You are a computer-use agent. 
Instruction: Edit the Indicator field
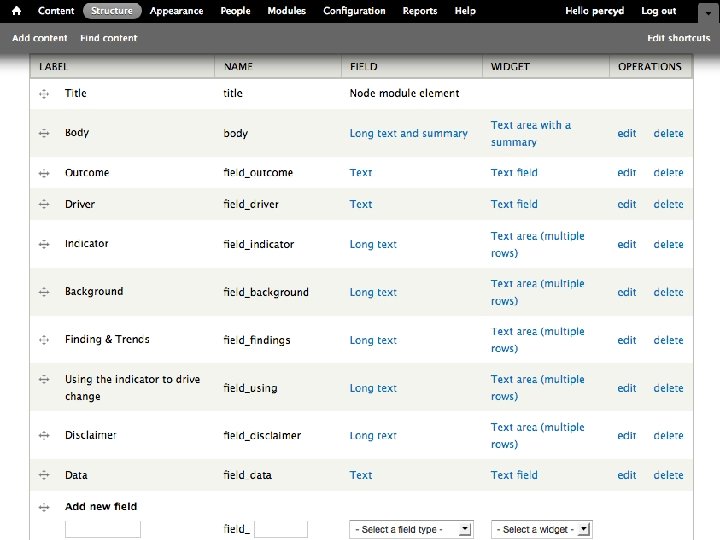[x=627, y=244]
